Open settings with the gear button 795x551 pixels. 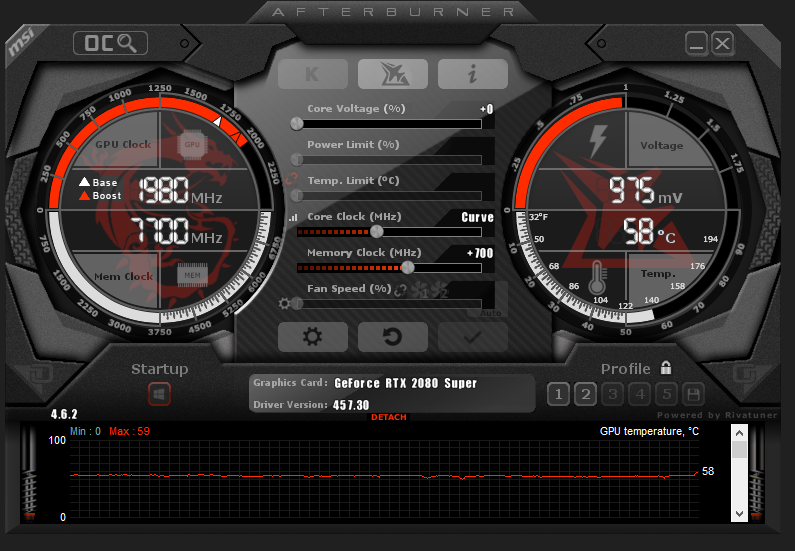[x=313, y=337]
